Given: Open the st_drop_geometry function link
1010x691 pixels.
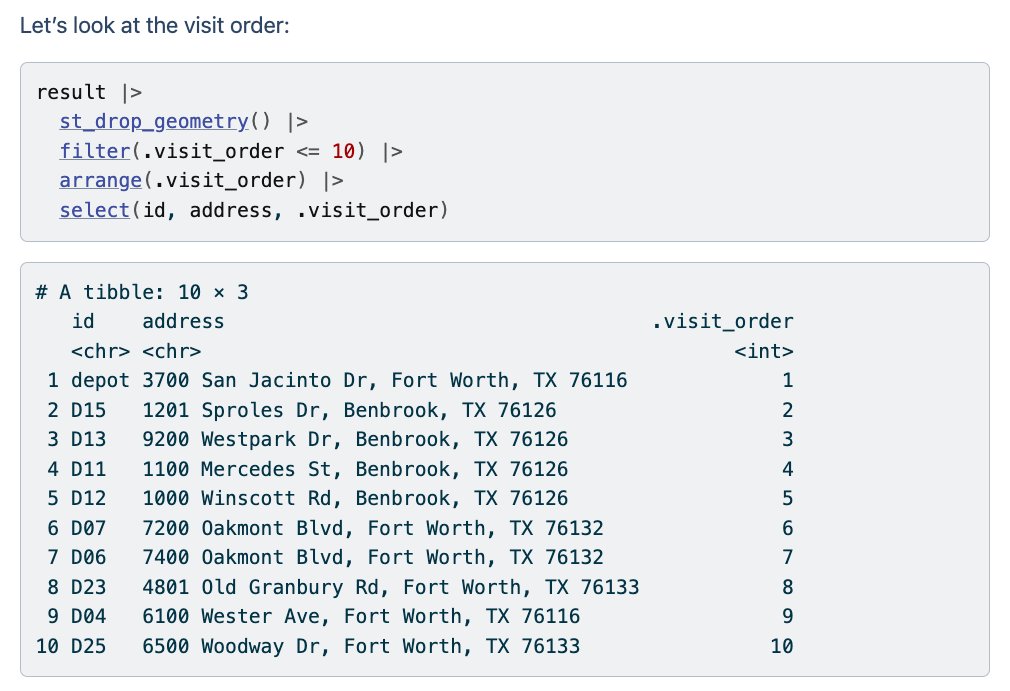Looking at the screenshot, I should pyautogui.click(x=153, y=121).
